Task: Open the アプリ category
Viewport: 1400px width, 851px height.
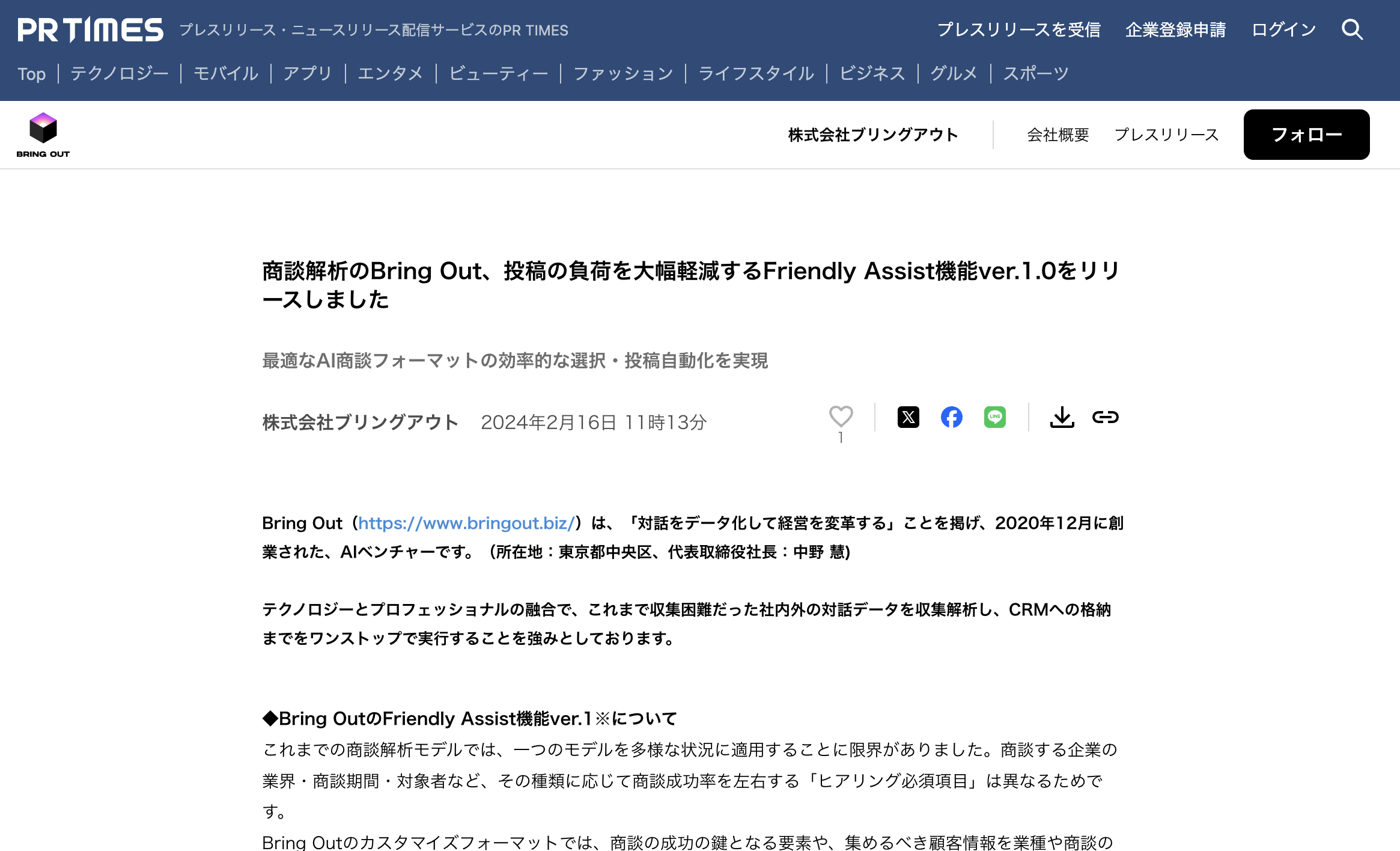Action: click(x=308, y=74)
